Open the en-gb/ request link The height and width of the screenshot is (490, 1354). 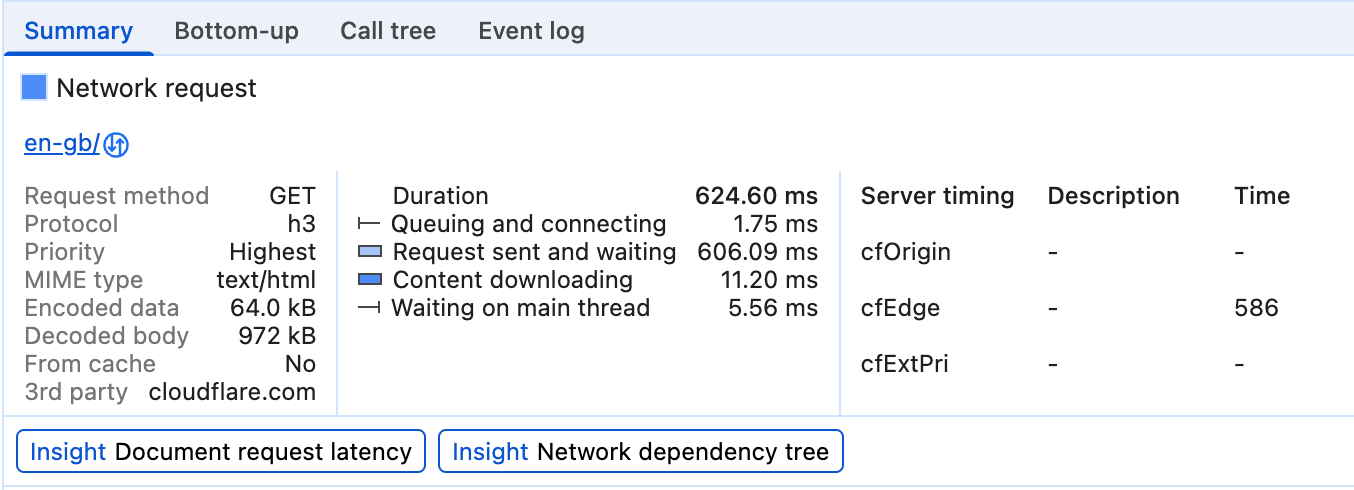tap(61, 144)
